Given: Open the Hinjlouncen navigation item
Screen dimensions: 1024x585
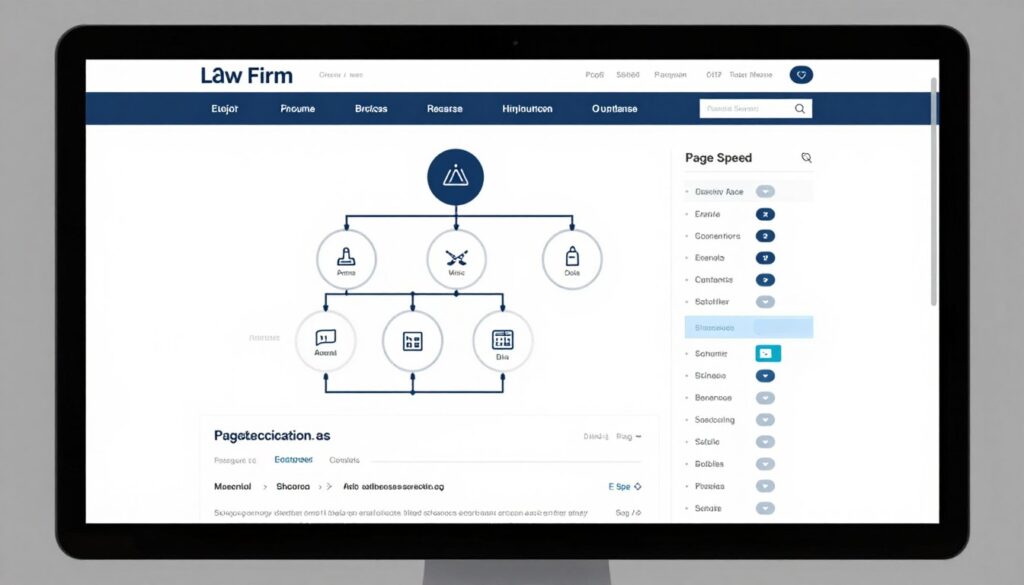Looking at the screenshot, I should click(527, 109).
